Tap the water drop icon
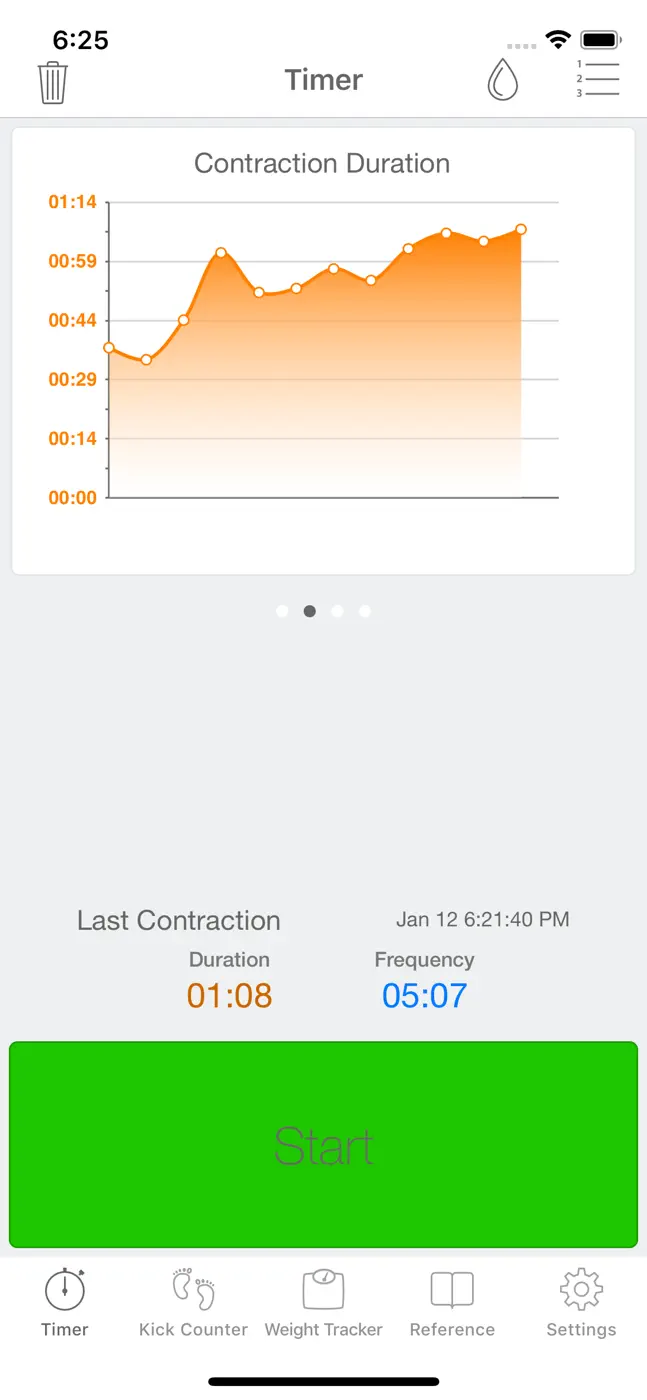This screenshot has height=1400, width=647. 503,80
